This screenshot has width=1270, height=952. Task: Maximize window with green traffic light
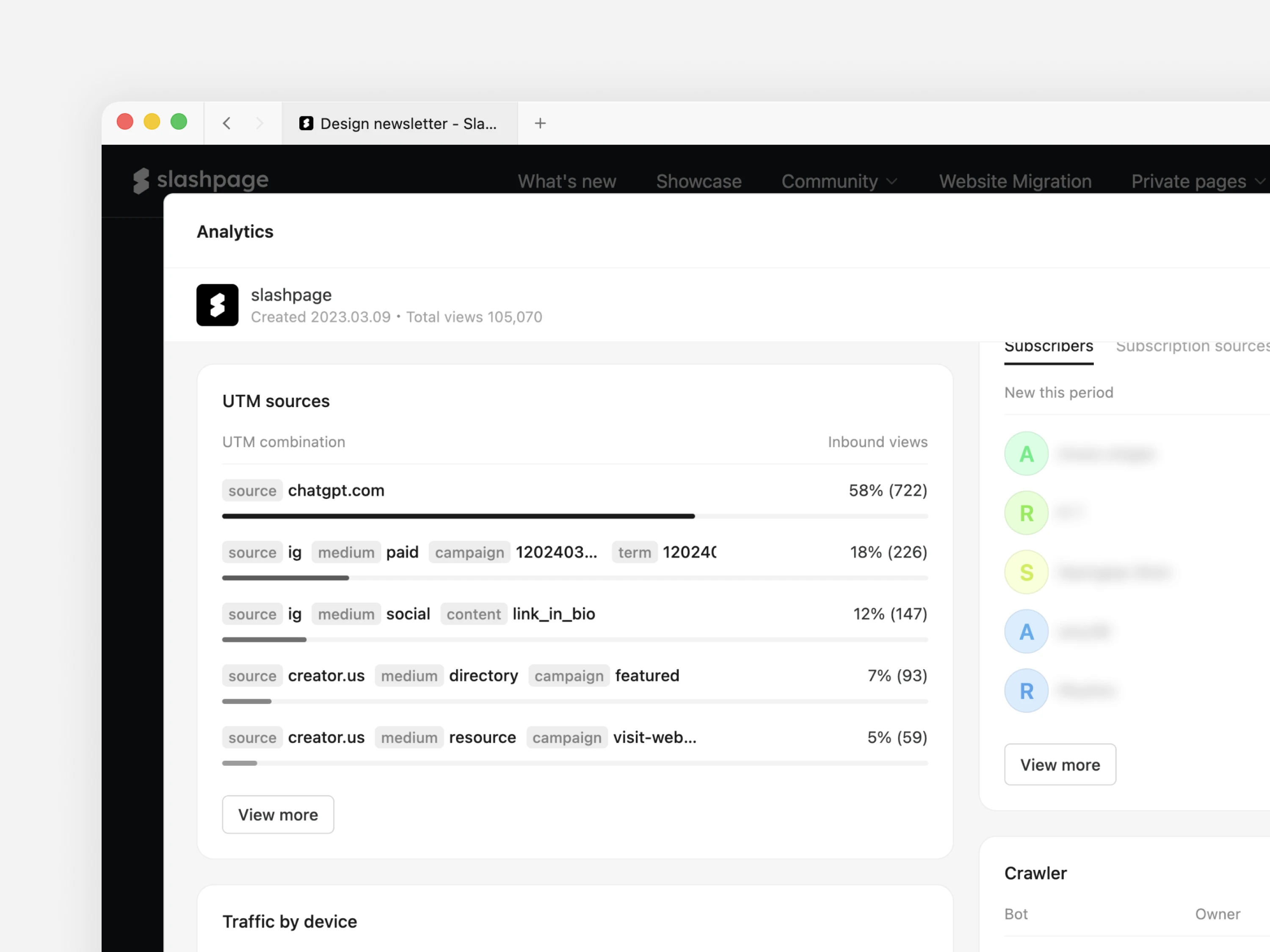pos(179,122)
